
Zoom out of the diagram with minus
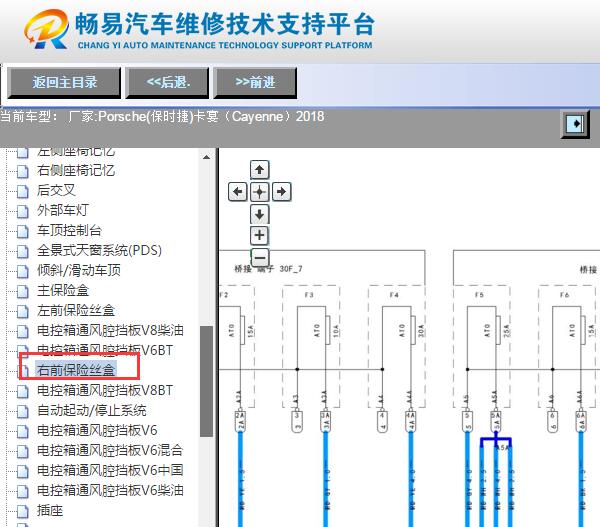point(260,257)
